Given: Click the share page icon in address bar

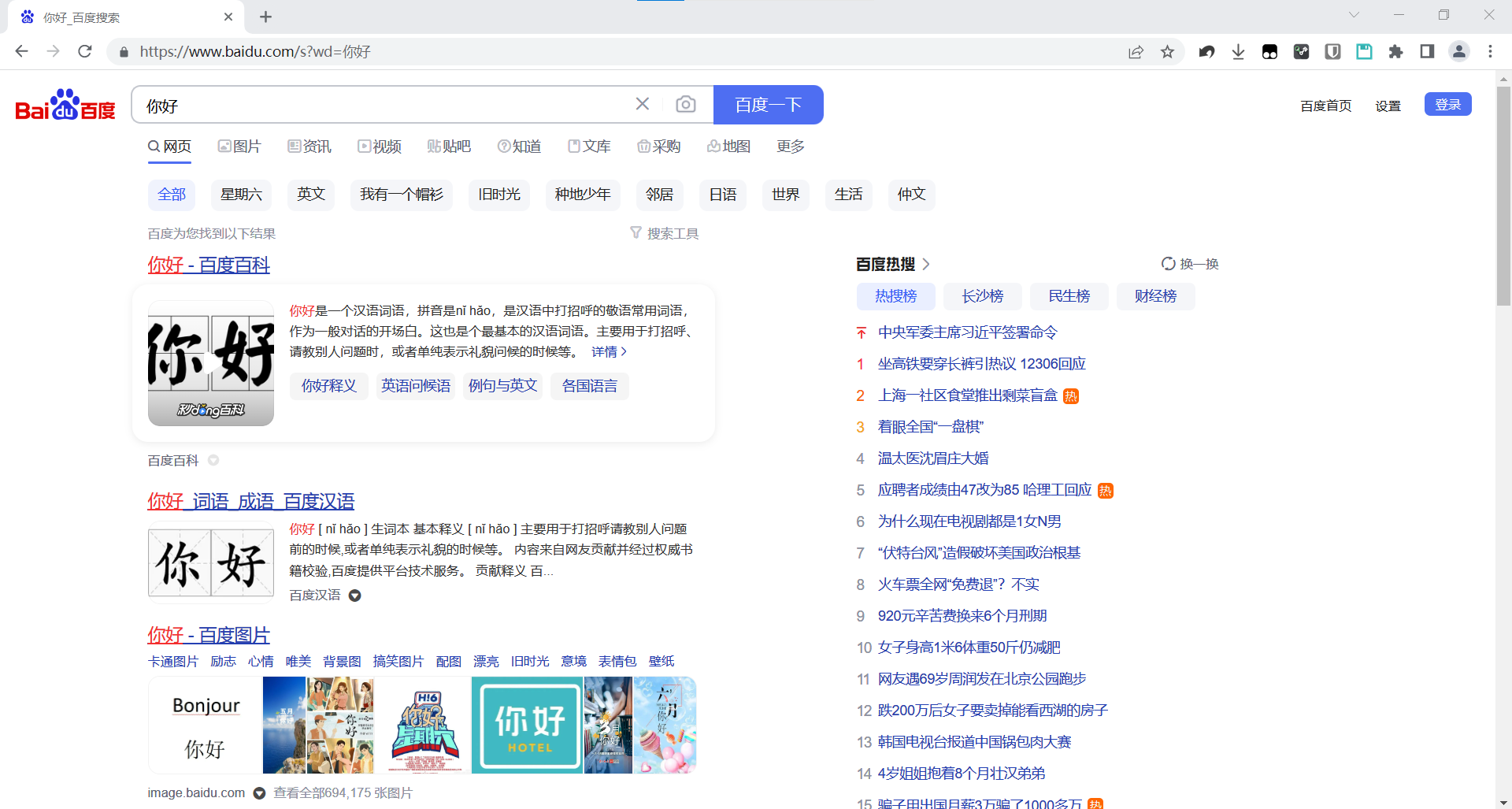Looking at the screenshot, I should (x=1136, y=52).
